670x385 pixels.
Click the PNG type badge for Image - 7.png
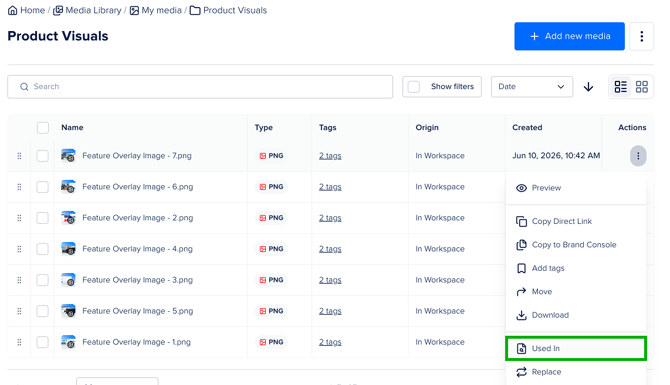pos(271,156)
